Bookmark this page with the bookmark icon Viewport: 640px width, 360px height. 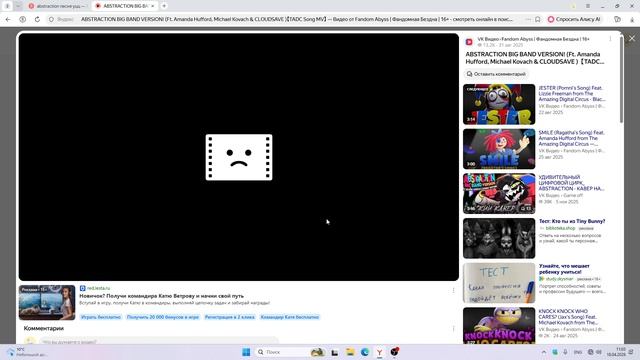point(538,19)
